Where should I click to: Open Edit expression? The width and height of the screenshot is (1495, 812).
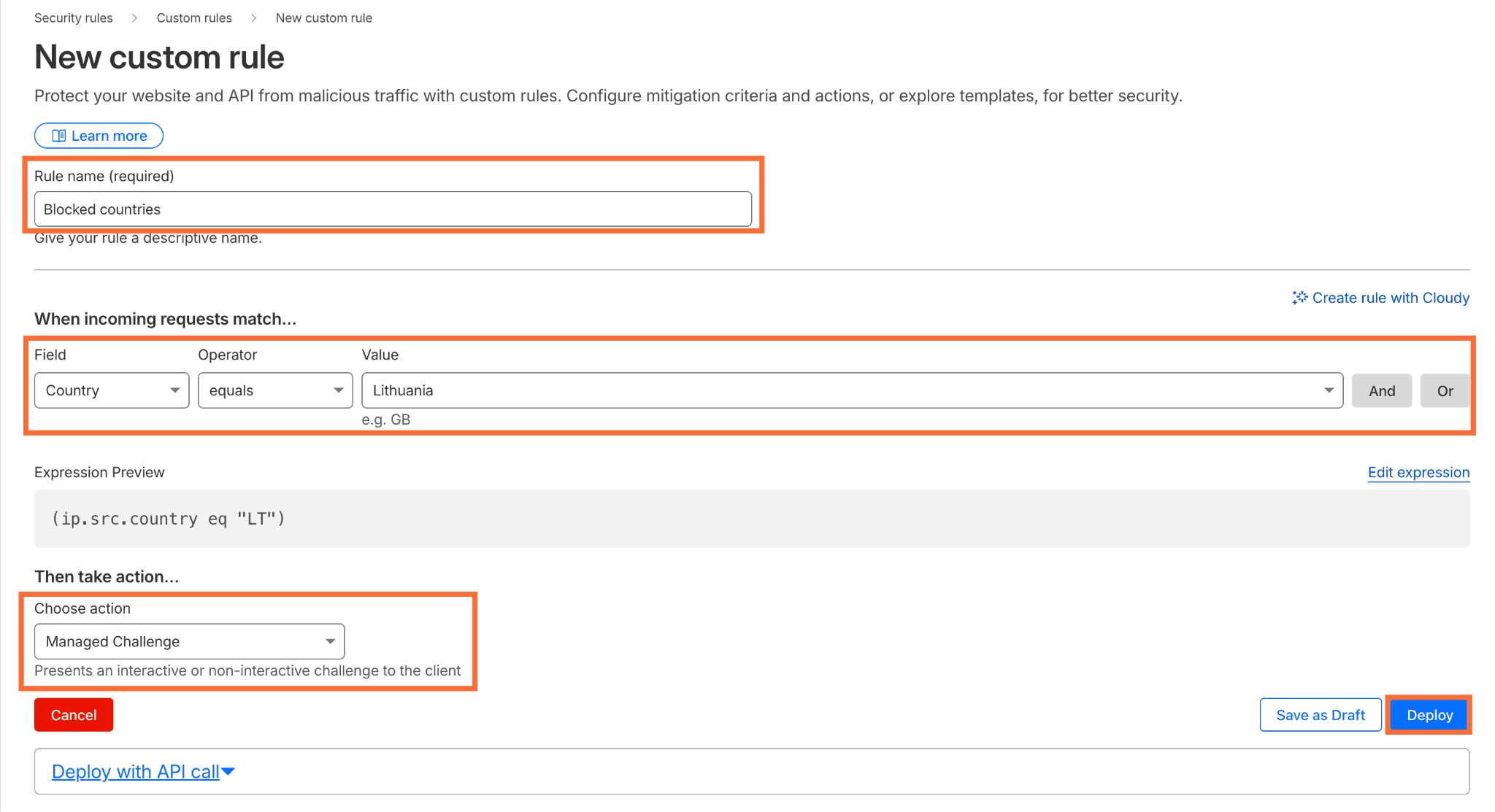click(x=1418, y=472)
